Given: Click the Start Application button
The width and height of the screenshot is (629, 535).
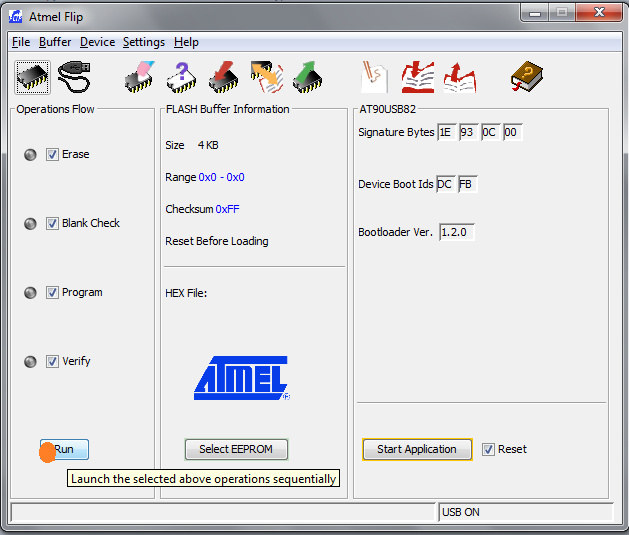Looking at the screenshot, I should click(417, 449).
